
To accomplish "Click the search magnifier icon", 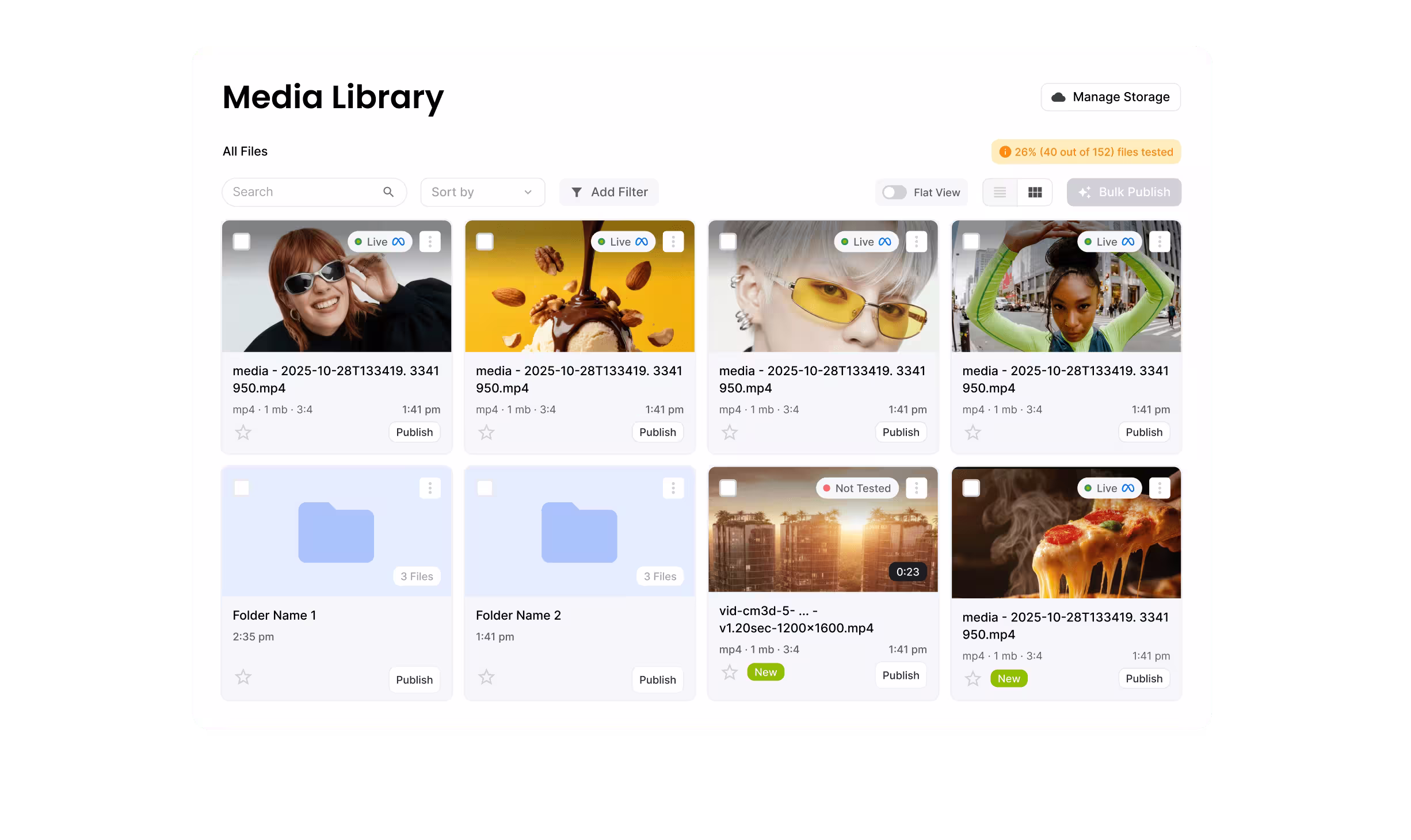I will [388, 192].
